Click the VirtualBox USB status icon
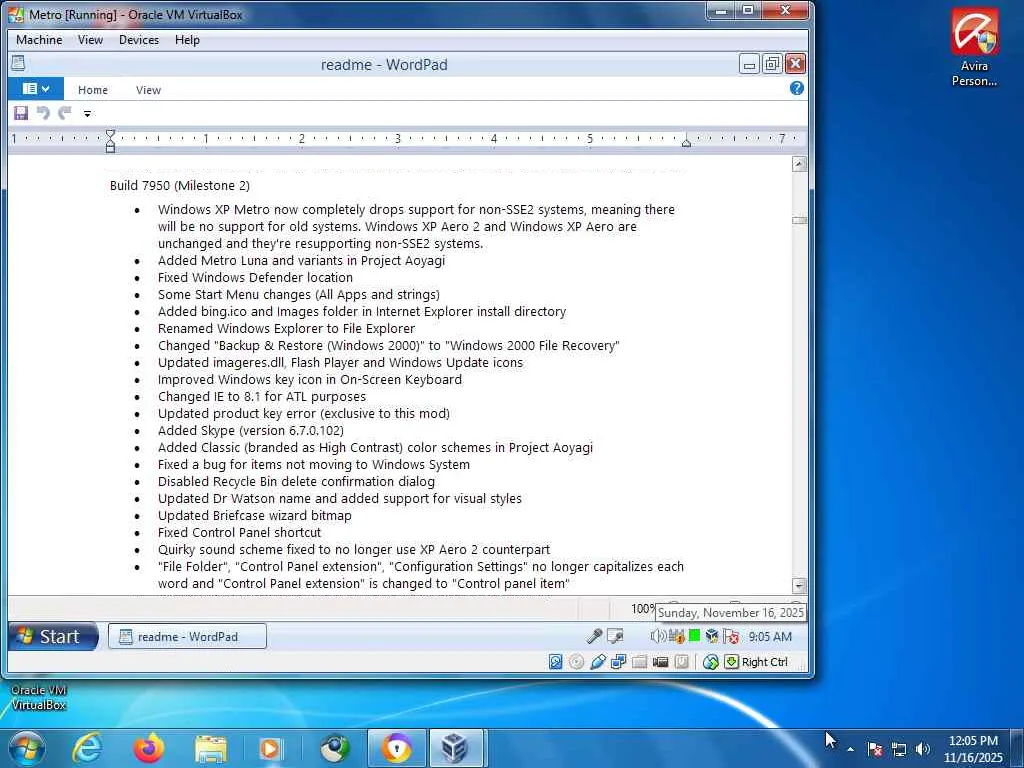The width and height of the screenshot is (1024, 768). 598,662
